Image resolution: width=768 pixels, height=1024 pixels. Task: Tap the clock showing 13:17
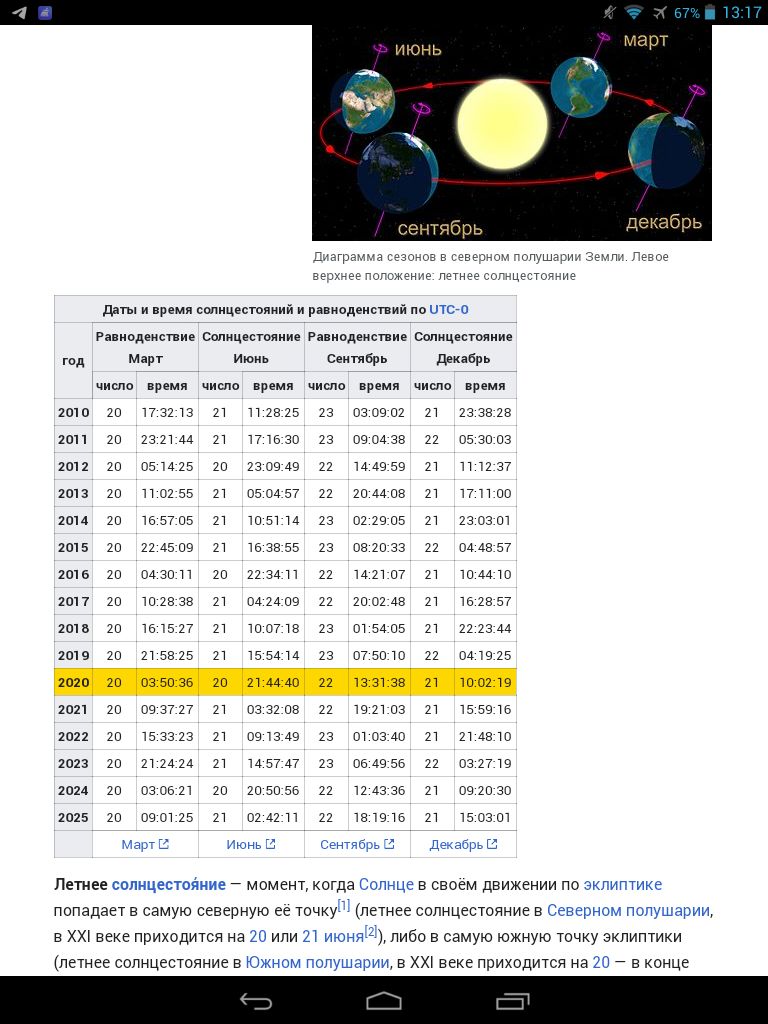[x=741, y=12]
